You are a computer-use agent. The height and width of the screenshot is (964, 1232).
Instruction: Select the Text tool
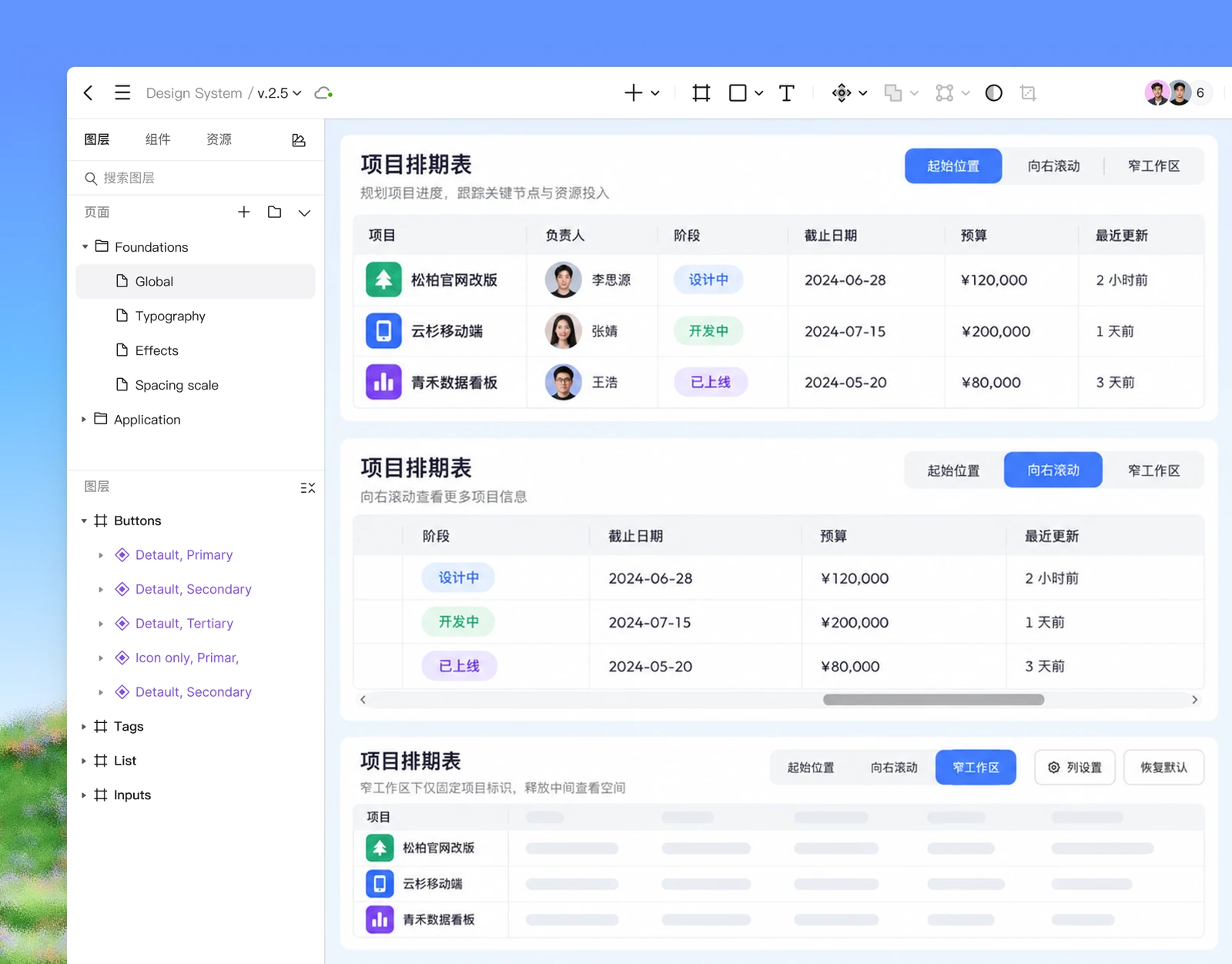(x=786, y=93)
